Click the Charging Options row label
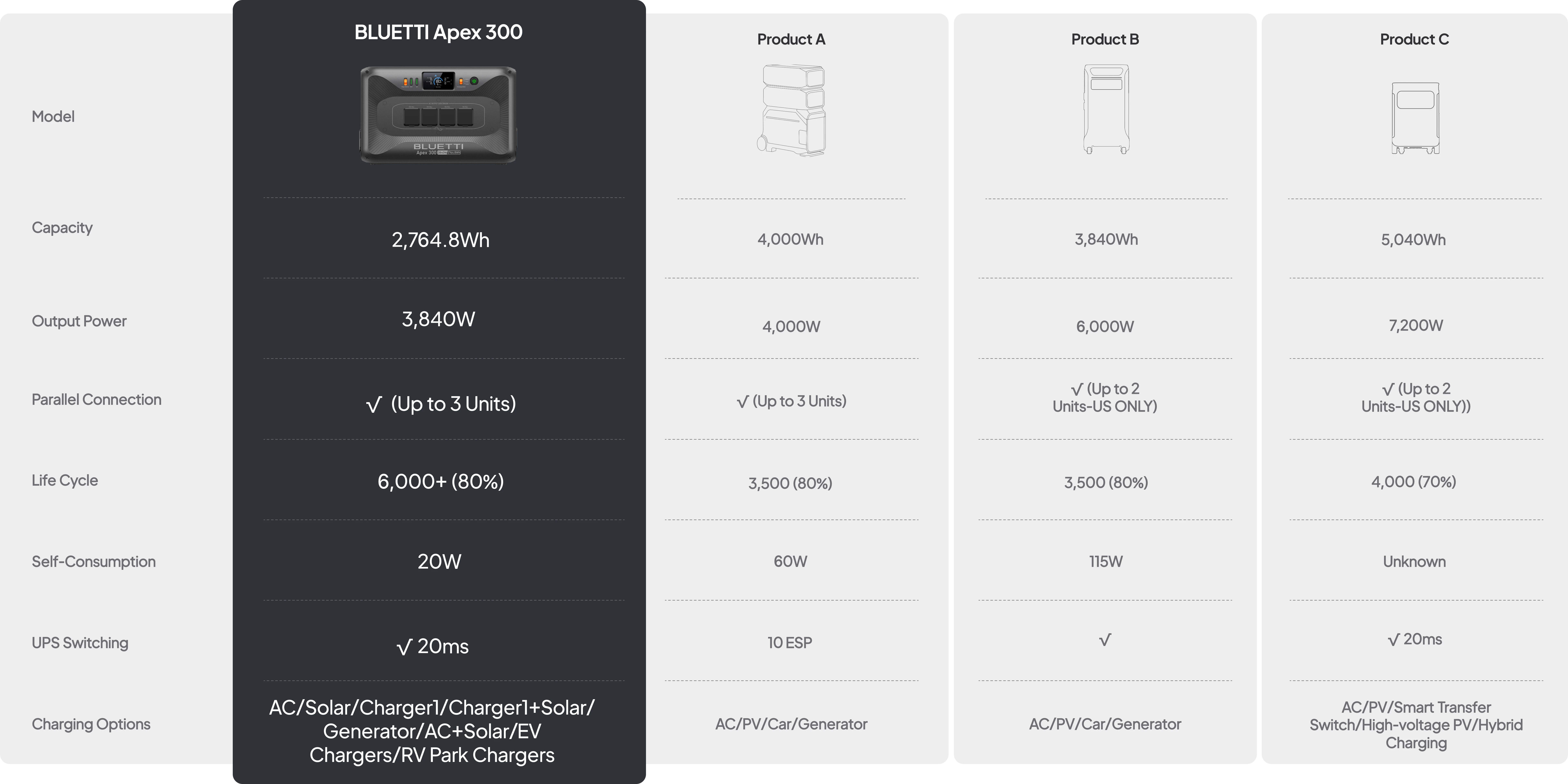1568x784 pixels. tap(91, 724)
